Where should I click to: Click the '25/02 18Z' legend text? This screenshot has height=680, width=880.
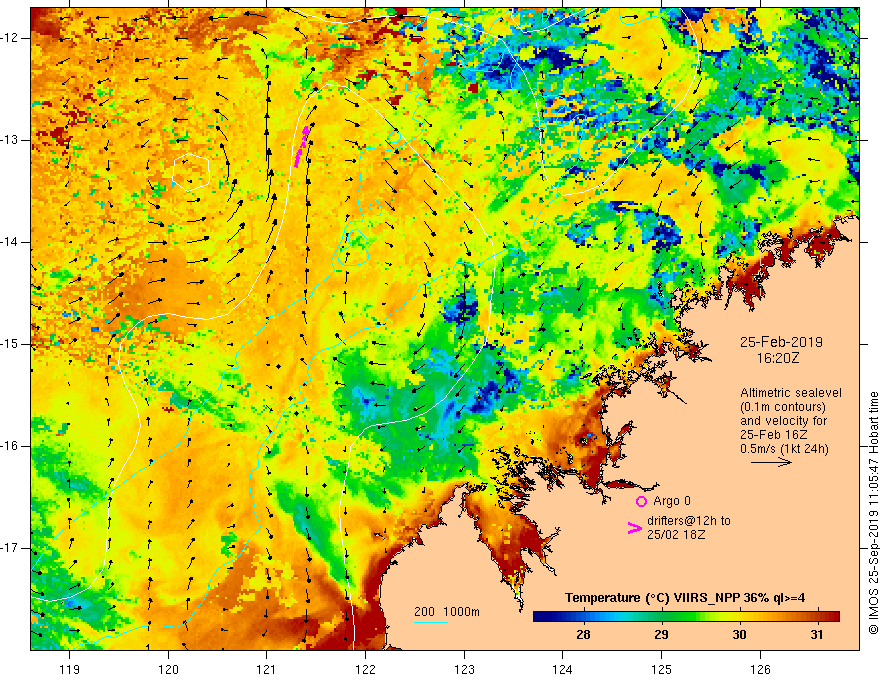pyautogui.click(x=676, y=535)
